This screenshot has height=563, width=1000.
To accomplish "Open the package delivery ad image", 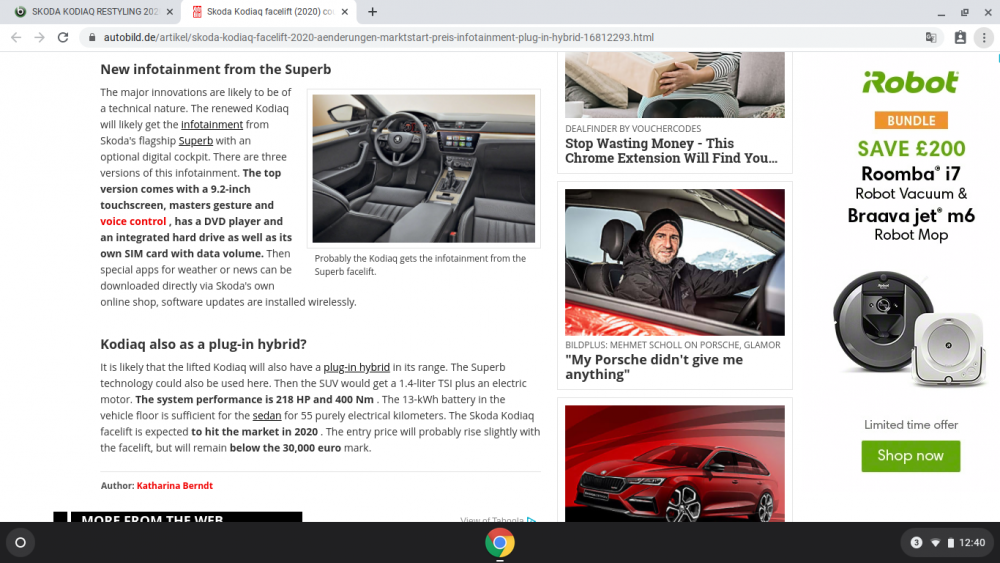I will click(675, 85).
